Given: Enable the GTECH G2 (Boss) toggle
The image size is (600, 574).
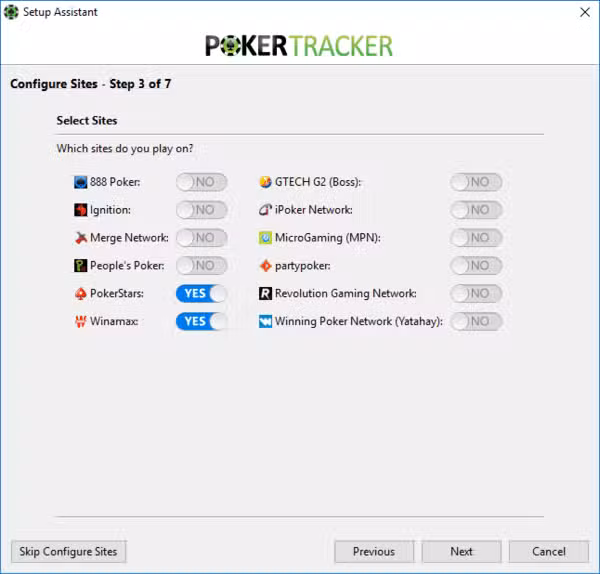Looking at the screenshot, I should click(x=476, y=182).
